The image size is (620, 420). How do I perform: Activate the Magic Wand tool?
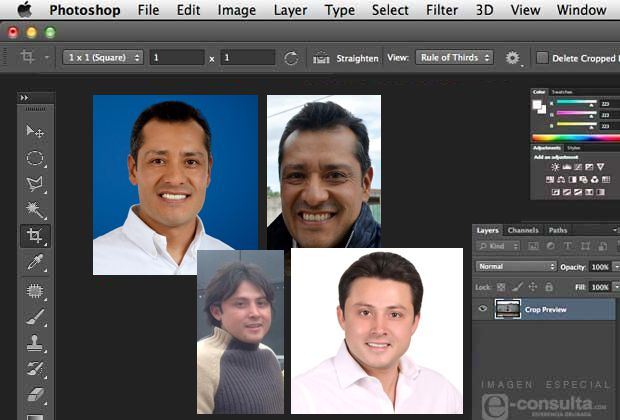pyautogui.click(x=35, y=210)
